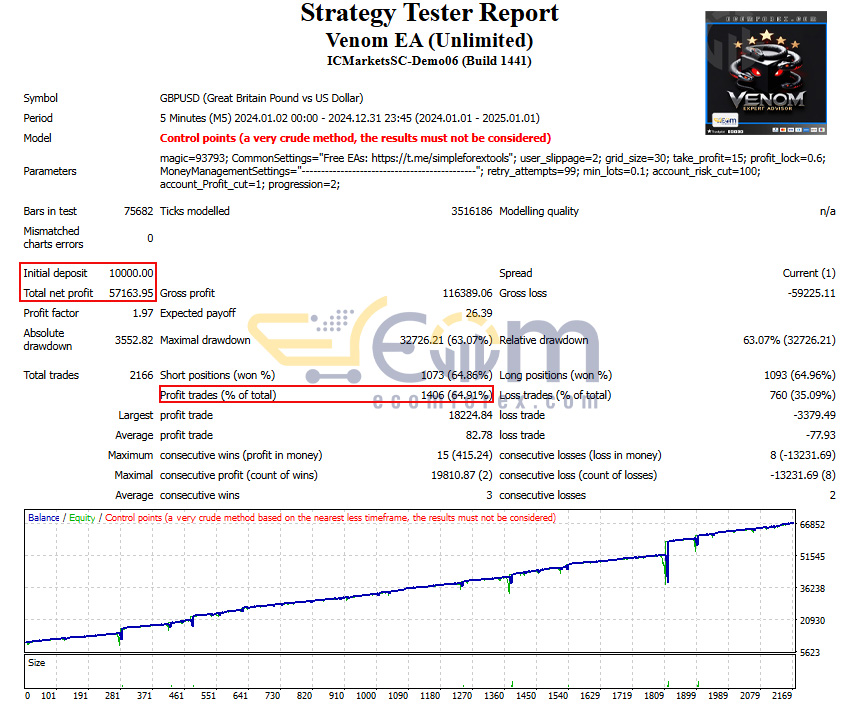Image resolution: width=846 pixels, height=705 pixels.
Task: Click the magic=93793 parameters line
Action: coord(493,158)
